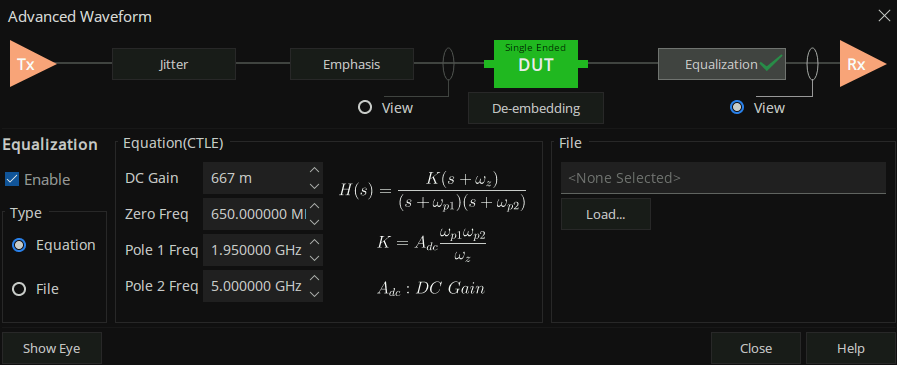This screenshot has height=365, width=897.
Task: Decrease Pole 2 Freq with down arrow
Action: tap(314, 294)
